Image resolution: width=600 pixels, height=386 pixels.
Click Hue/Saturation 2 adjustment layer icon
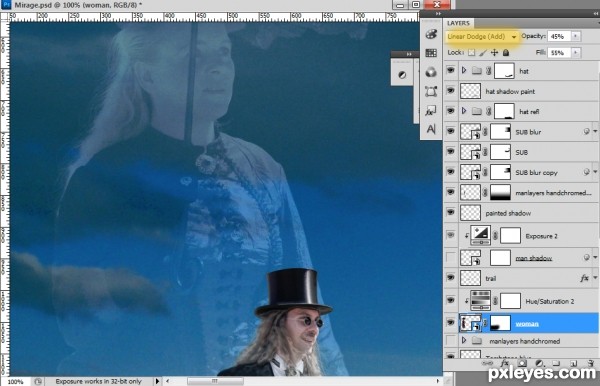480,301
